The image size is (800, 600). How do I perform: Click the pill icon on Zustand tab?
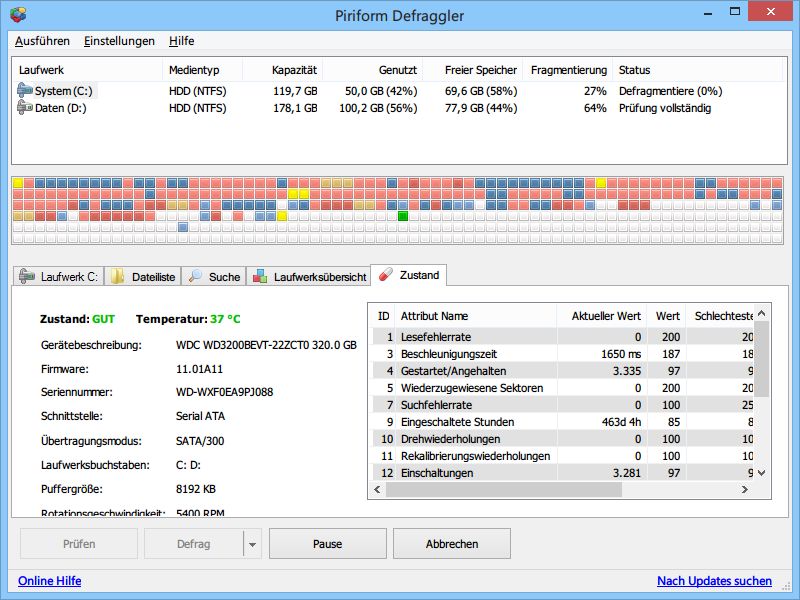(x=386, y=274)
